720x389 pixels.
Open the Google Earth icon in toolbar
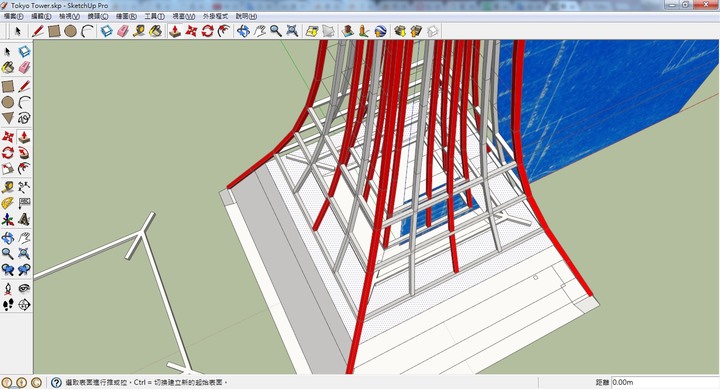pyautogui.click(x=380, y=31)
